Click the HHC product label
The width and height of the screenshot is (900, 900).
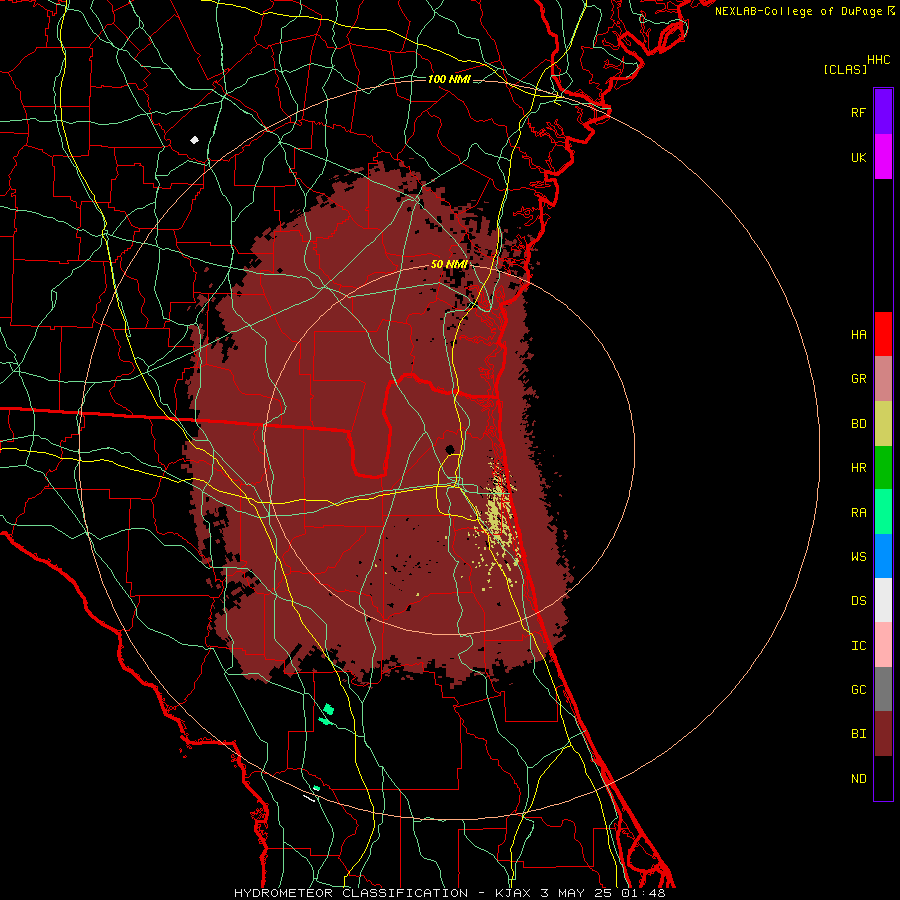[x=878, y=60]
